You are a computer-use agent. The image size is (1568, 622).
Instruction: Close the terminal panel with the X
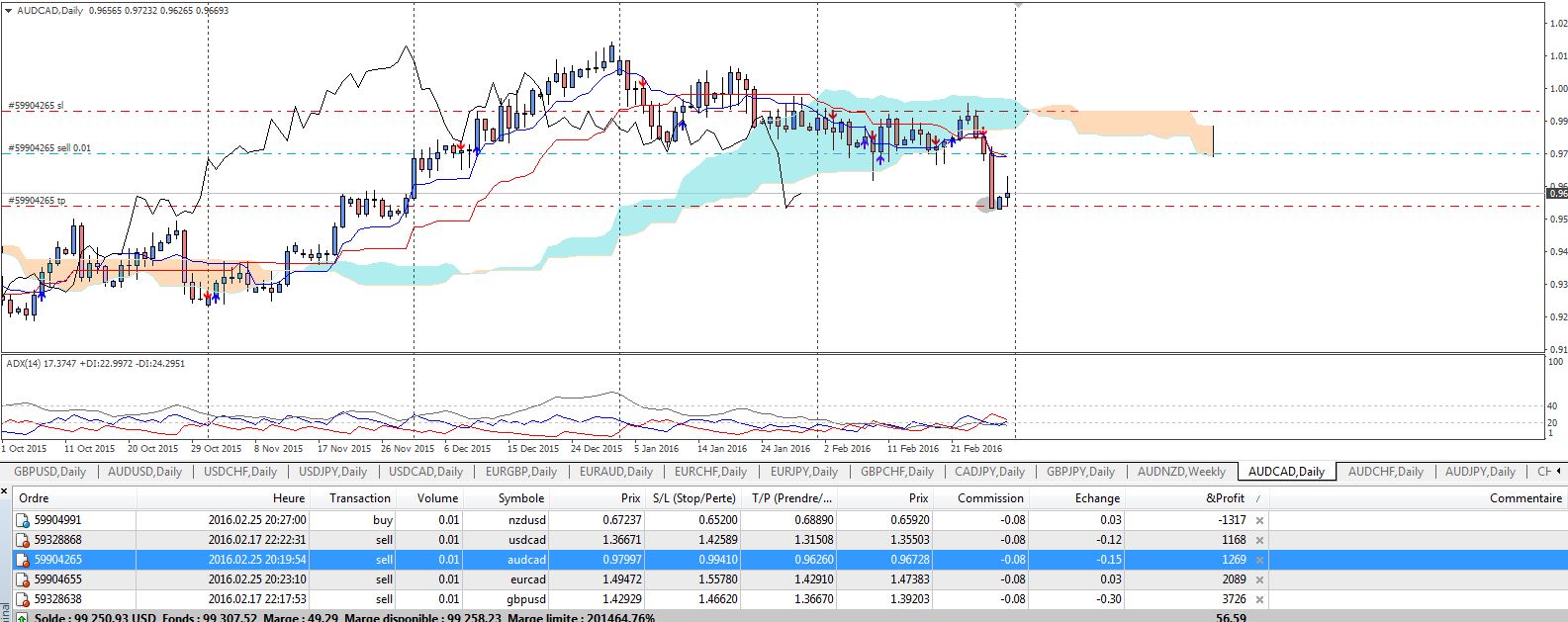click(6, 489)
